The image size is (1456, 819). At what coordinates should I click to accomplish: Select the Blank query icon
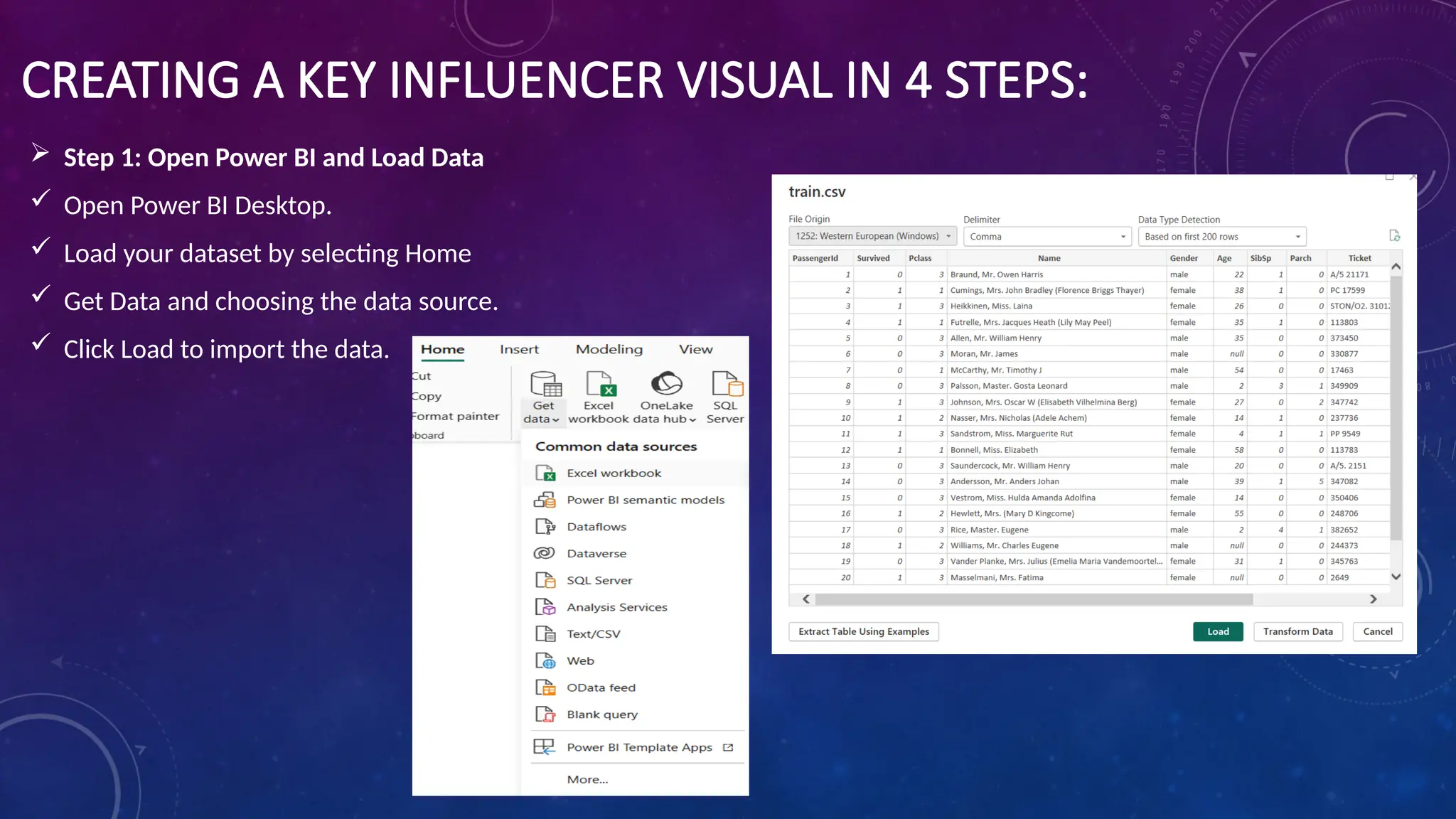coord(545,714)
